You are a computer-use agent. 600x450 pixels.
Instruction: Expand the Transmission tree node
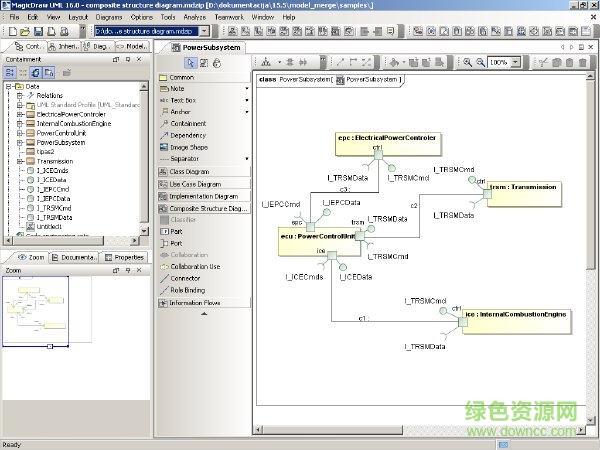click(20, 160)
